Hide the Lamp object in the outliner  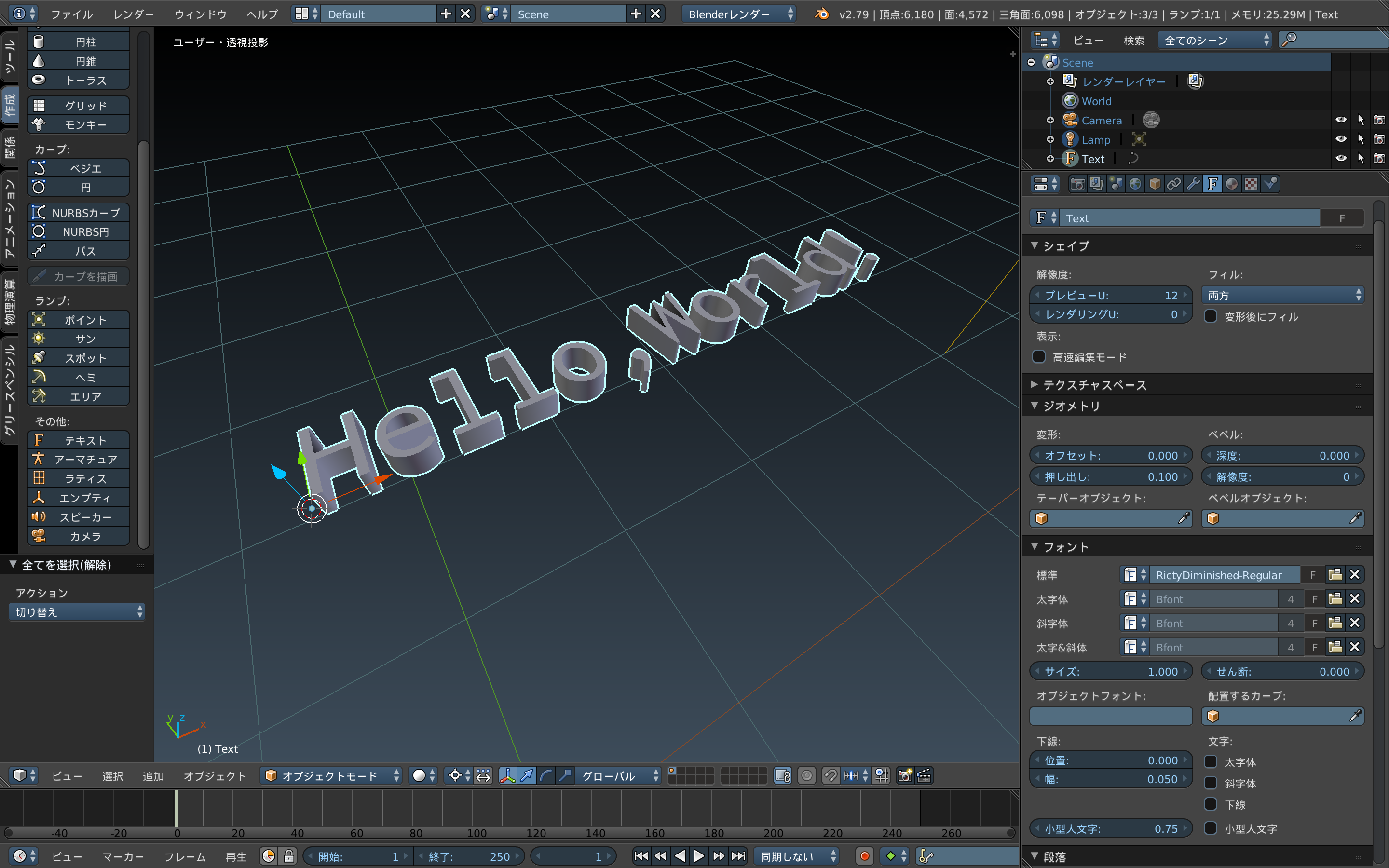tap(1341, 139)
